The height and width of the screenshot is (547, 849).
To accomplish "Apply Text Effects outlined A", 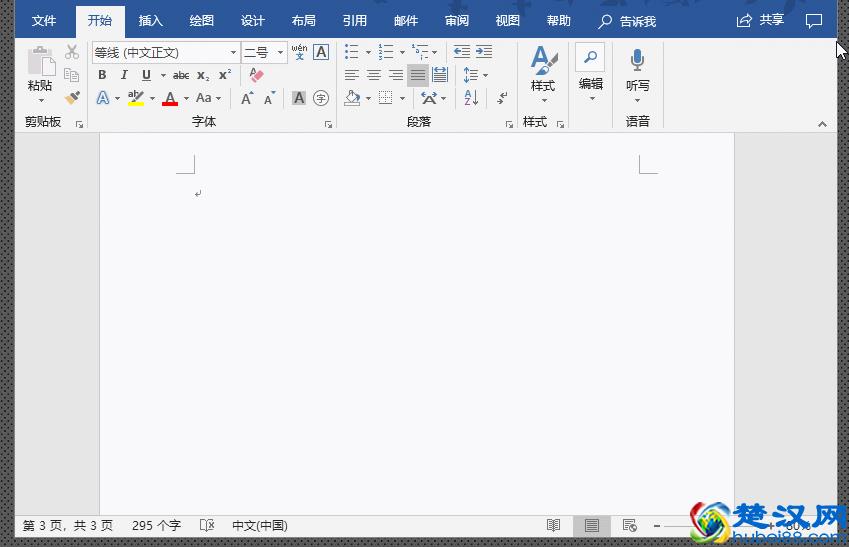I will [x=103, y=98].
